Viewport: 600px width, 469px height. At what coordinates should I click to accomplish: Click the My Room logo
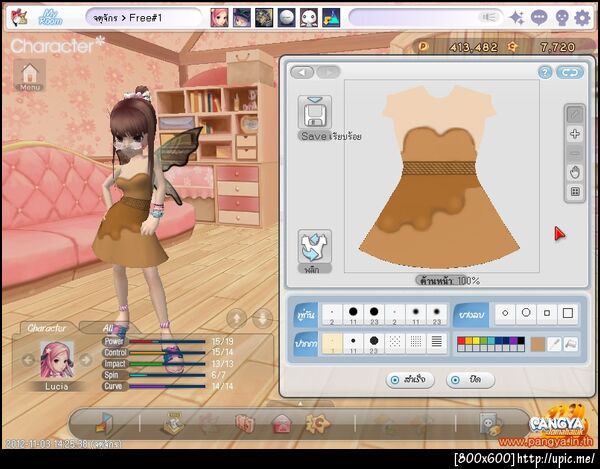point(50,18)
